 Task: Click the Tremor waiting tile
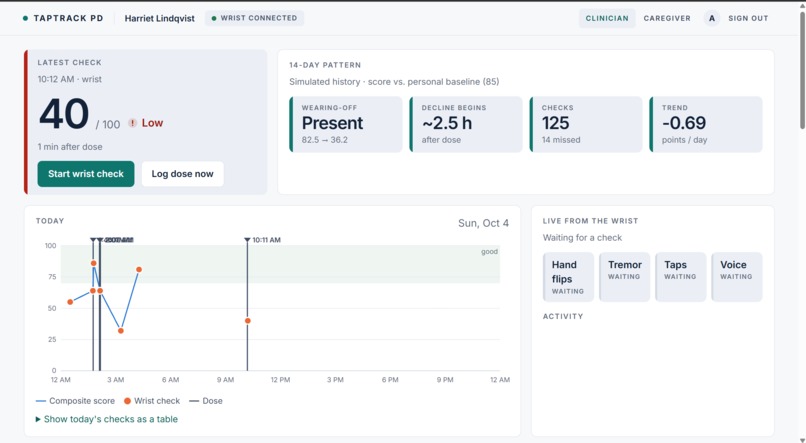click(624, 276)
